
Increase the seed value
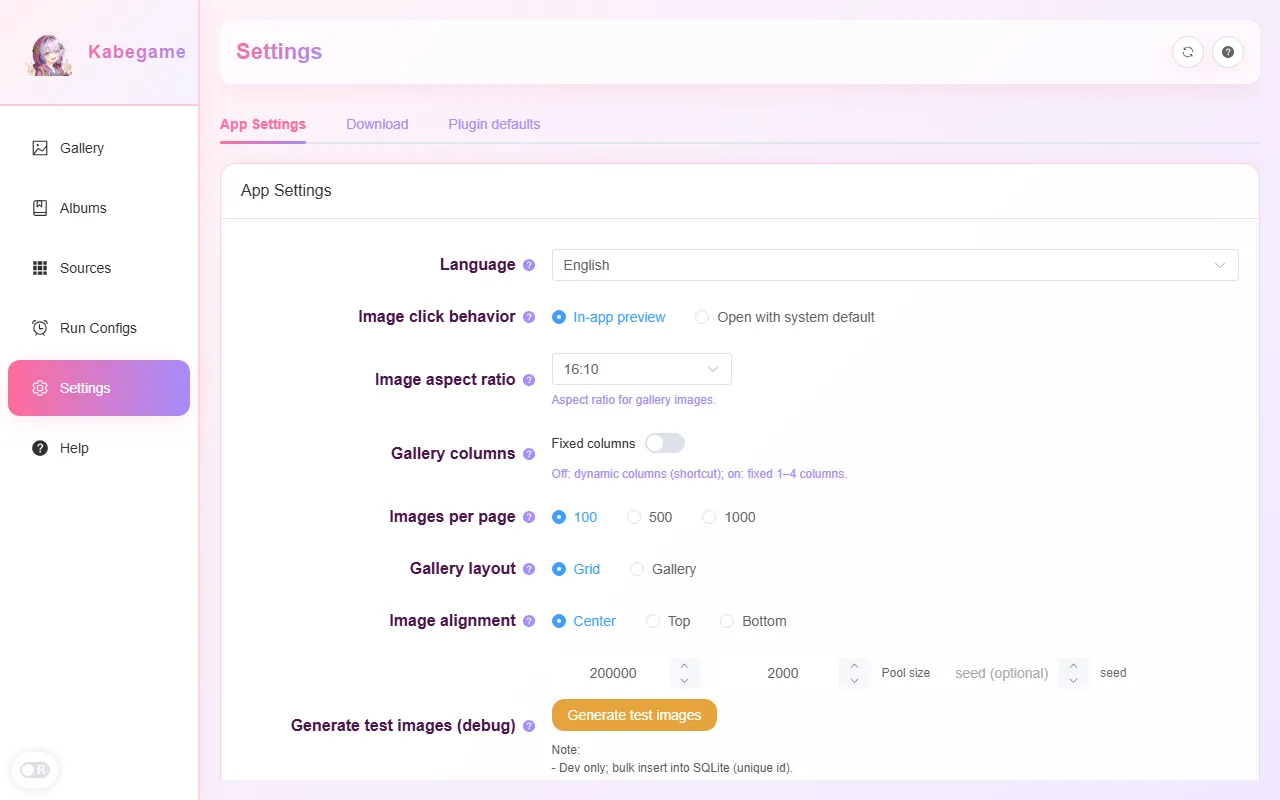[1073, 666]
